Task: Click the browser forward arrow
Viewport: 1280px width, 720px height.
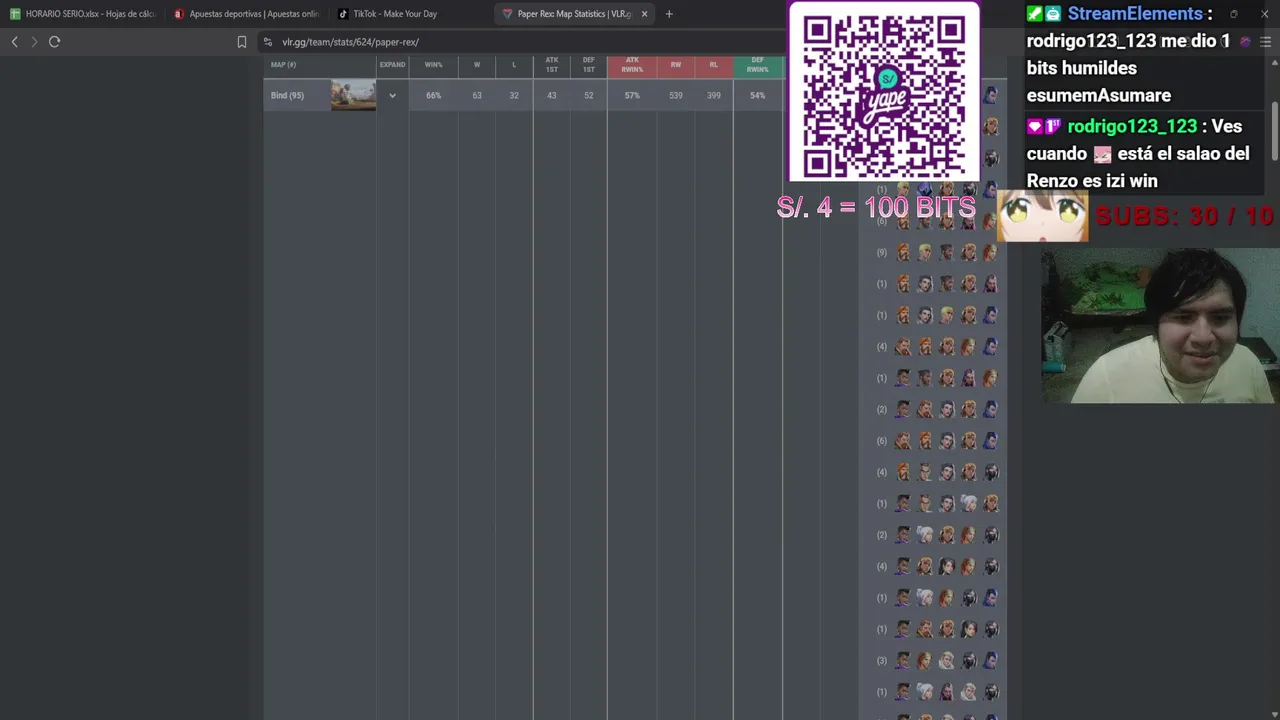Action: [34, 42]
